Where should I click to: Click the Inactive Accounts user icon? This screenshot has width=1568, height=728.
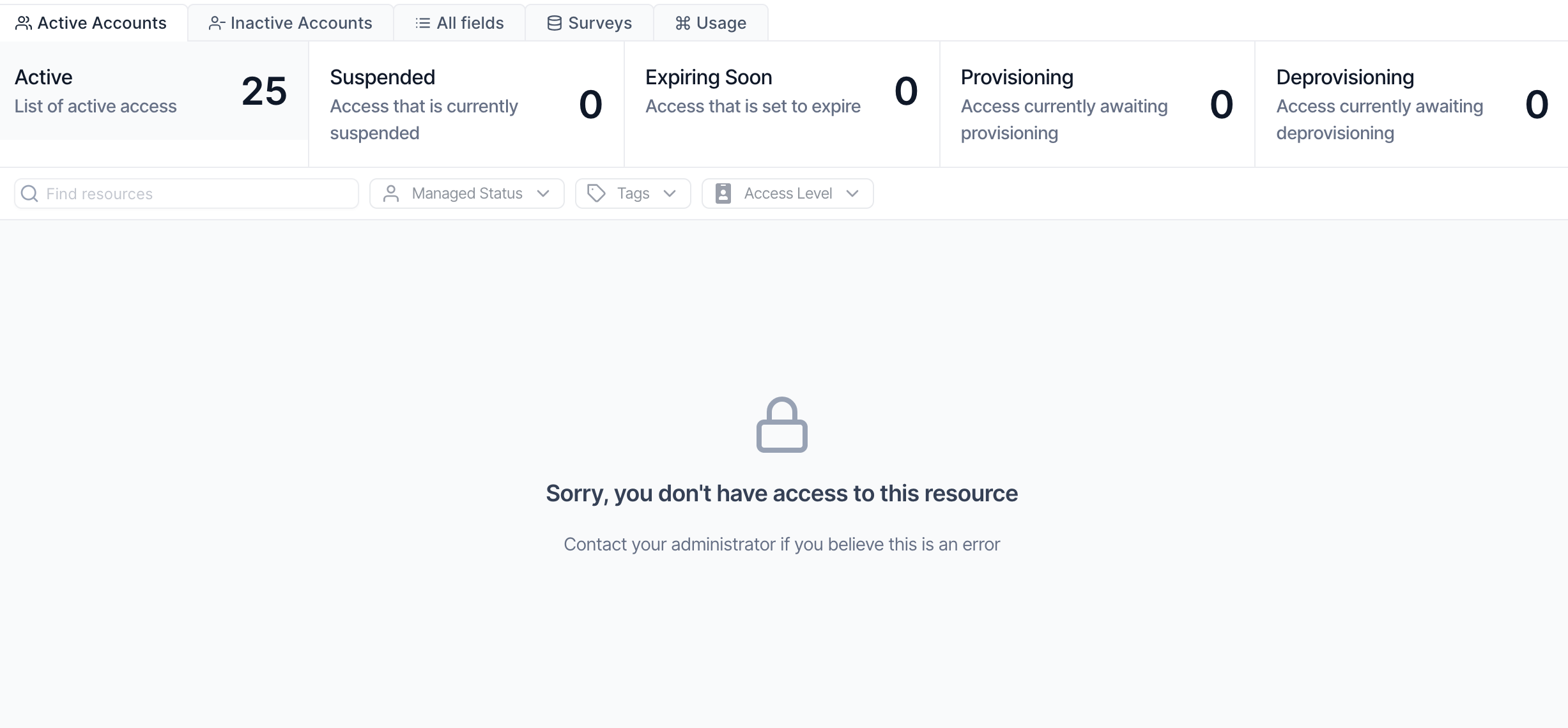click(x=217, y=23)
